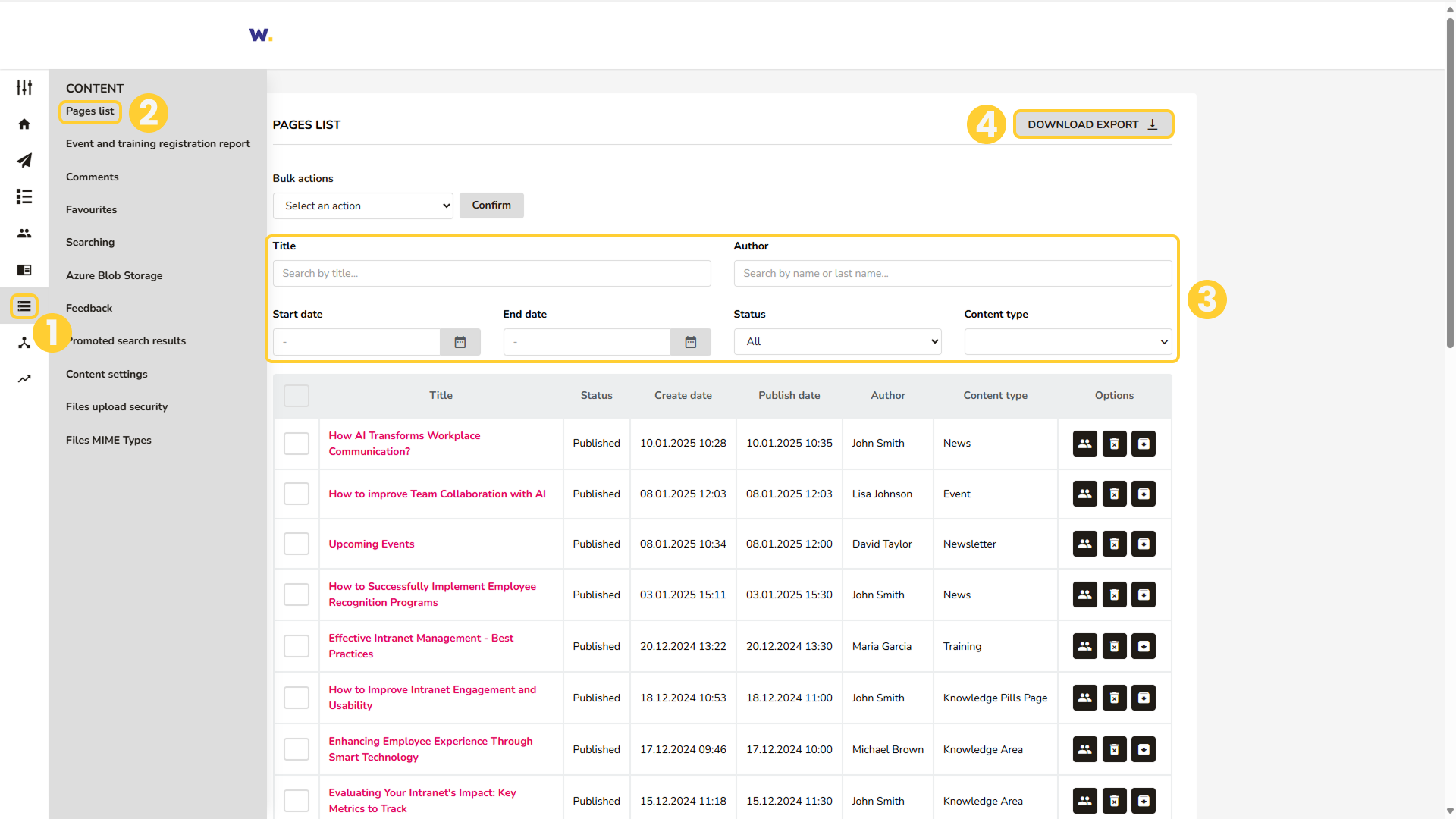
Task: Check the Effective Intranet Management row
Action: tap(297, 646)
